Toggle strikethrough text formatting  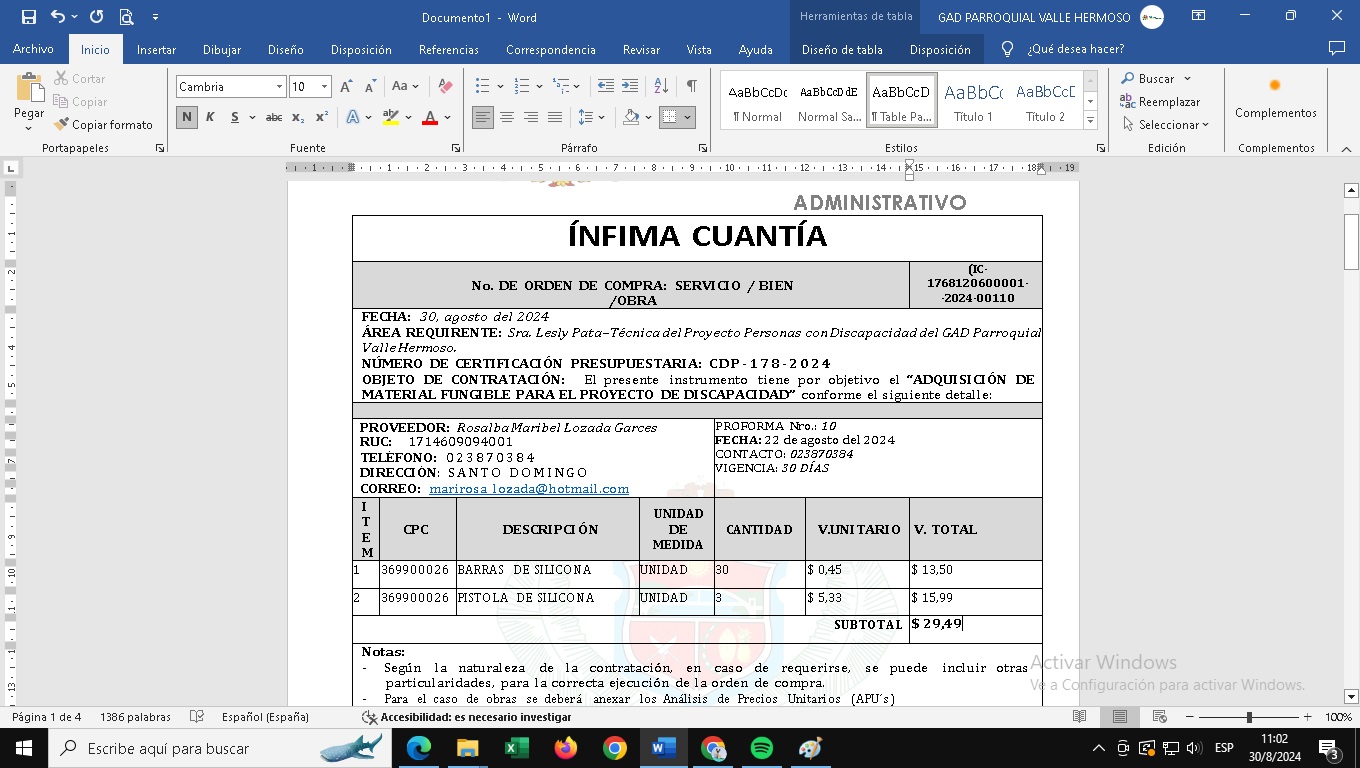pyautogui.click(x=273, y=118)
